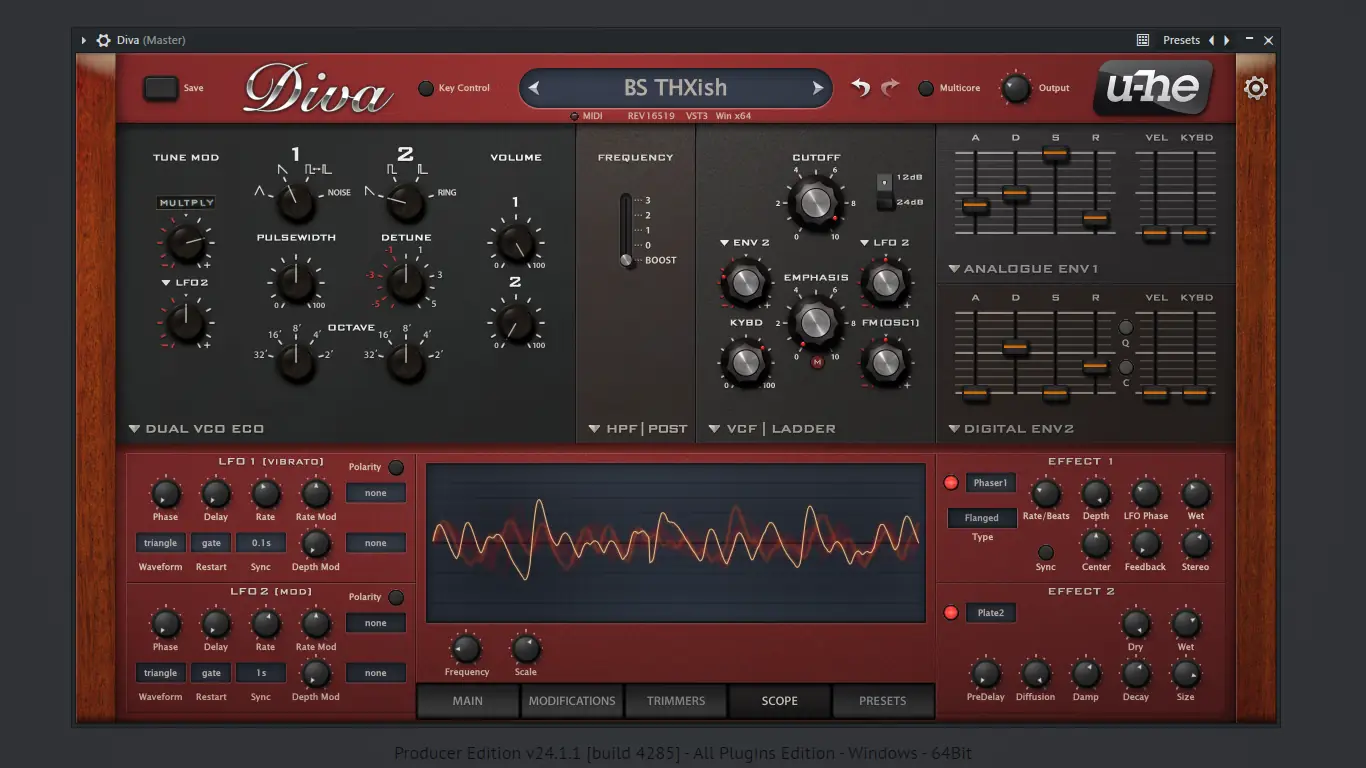The height and width of the screenshot is (768, 1366).
Task: Click the redo arrow
Action: coord(890,88)
